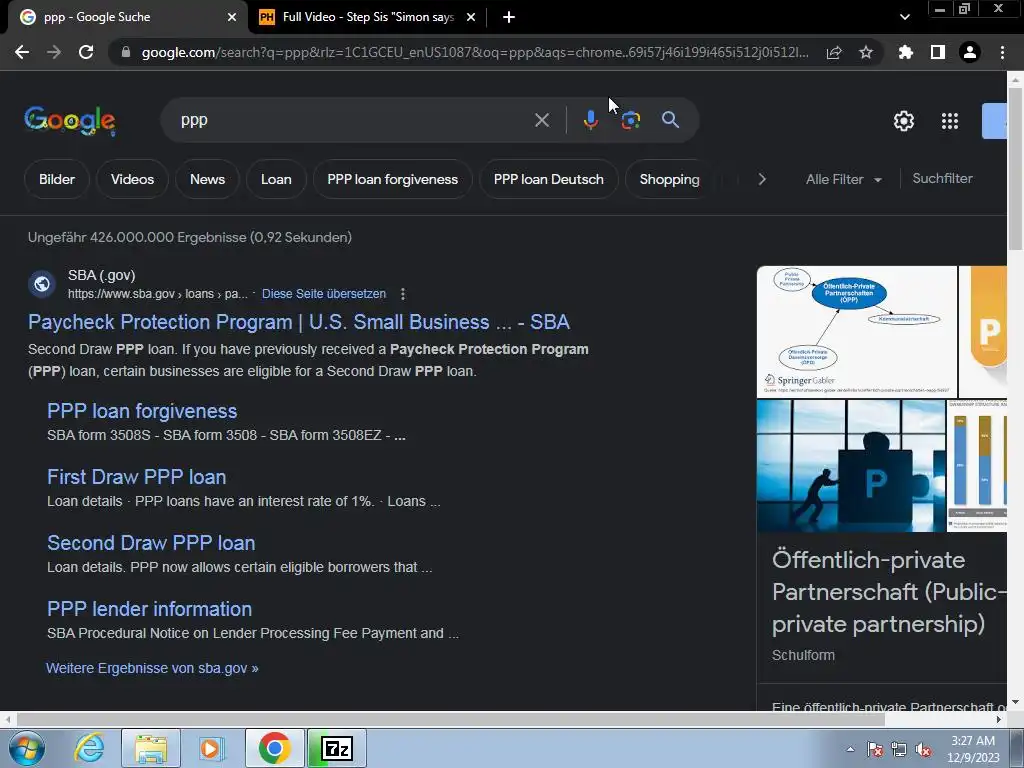
Task: Reload the page with the refresh icon
Action: pyautogui.click(x=86, y=52)
